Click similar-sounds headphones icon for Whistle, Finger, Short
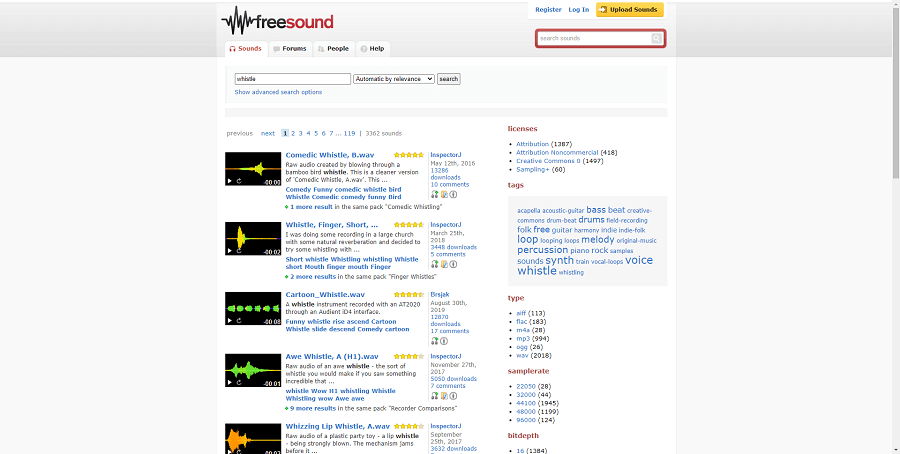This screenshot has height=454, width=900. [x=435, y=264]
